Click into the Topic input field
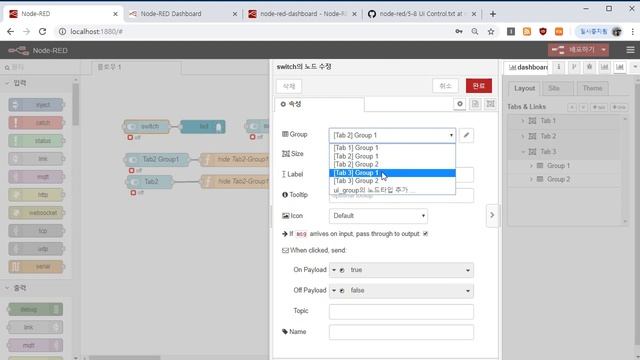 (x=401, y=311)
